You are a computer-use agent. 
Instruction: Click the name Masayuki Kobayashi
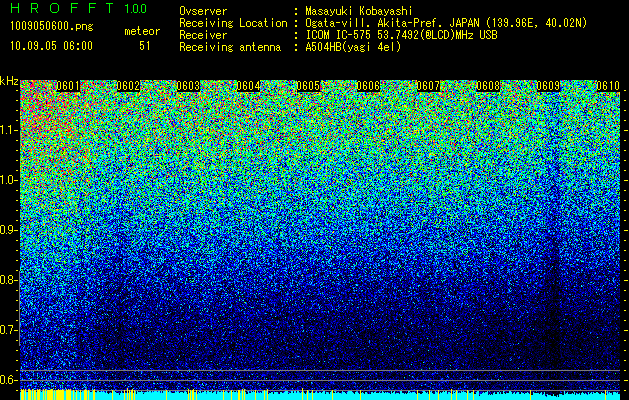[x=359, y=11]
